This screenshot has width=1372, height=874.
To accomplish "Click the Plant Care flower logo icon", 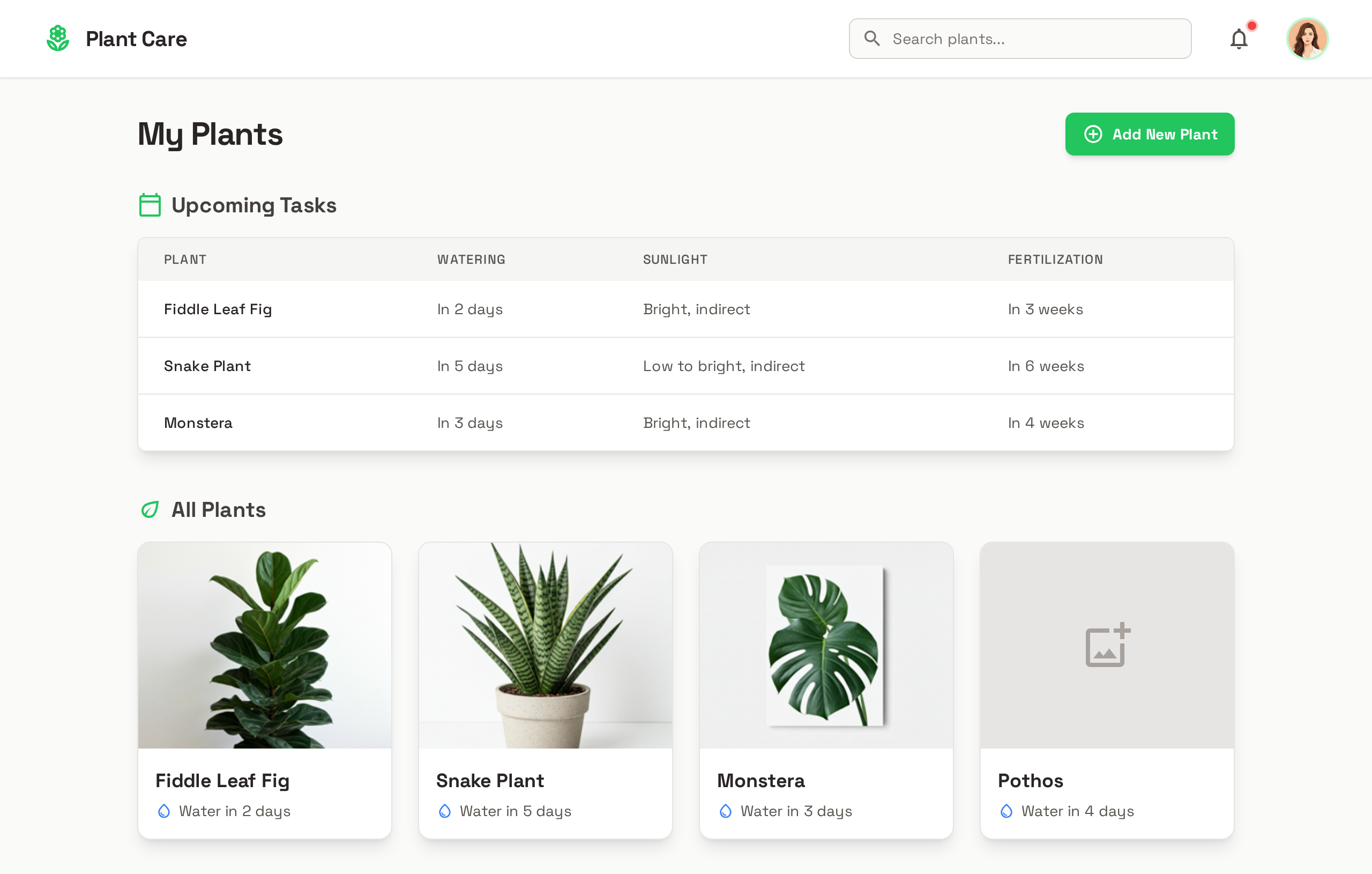I will click(x=57, y=38).
